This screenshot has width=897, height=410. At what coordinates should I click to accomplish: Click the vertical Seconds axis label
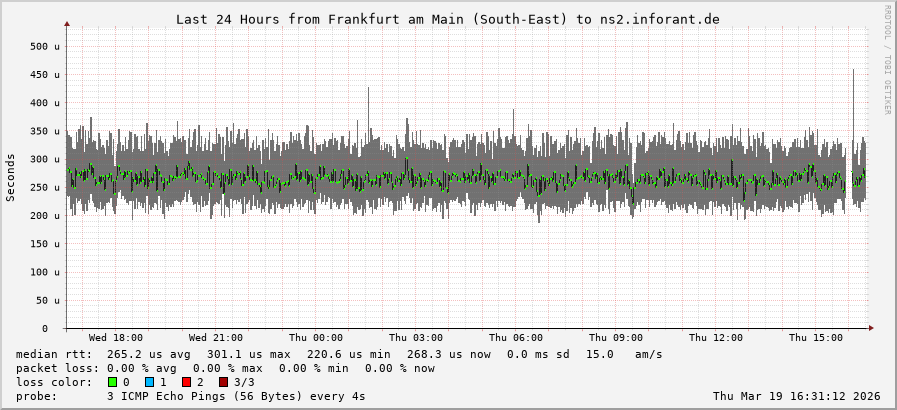coord(11,177)
